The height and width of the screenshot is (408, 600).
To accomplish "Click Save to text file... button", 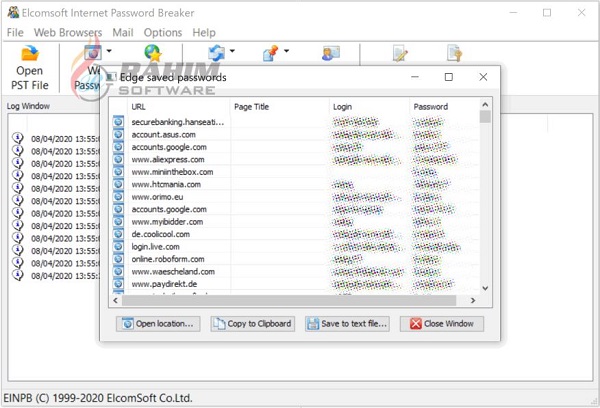I will [347, 324].
